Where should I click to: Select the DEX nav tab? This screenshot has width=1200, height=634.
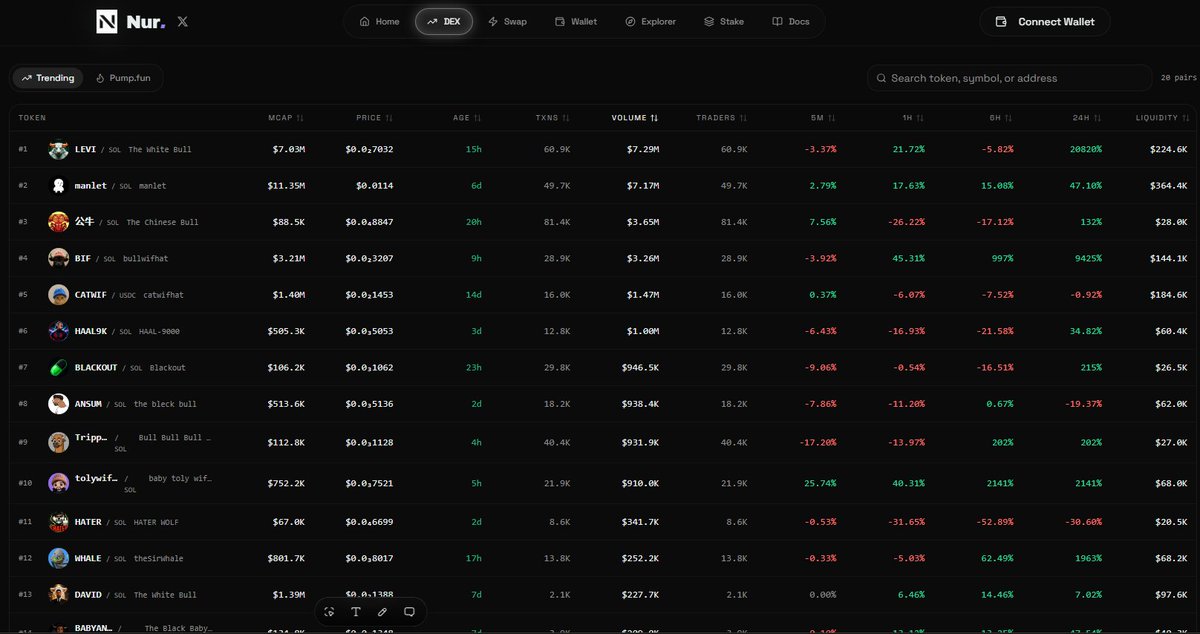(444, 21)
